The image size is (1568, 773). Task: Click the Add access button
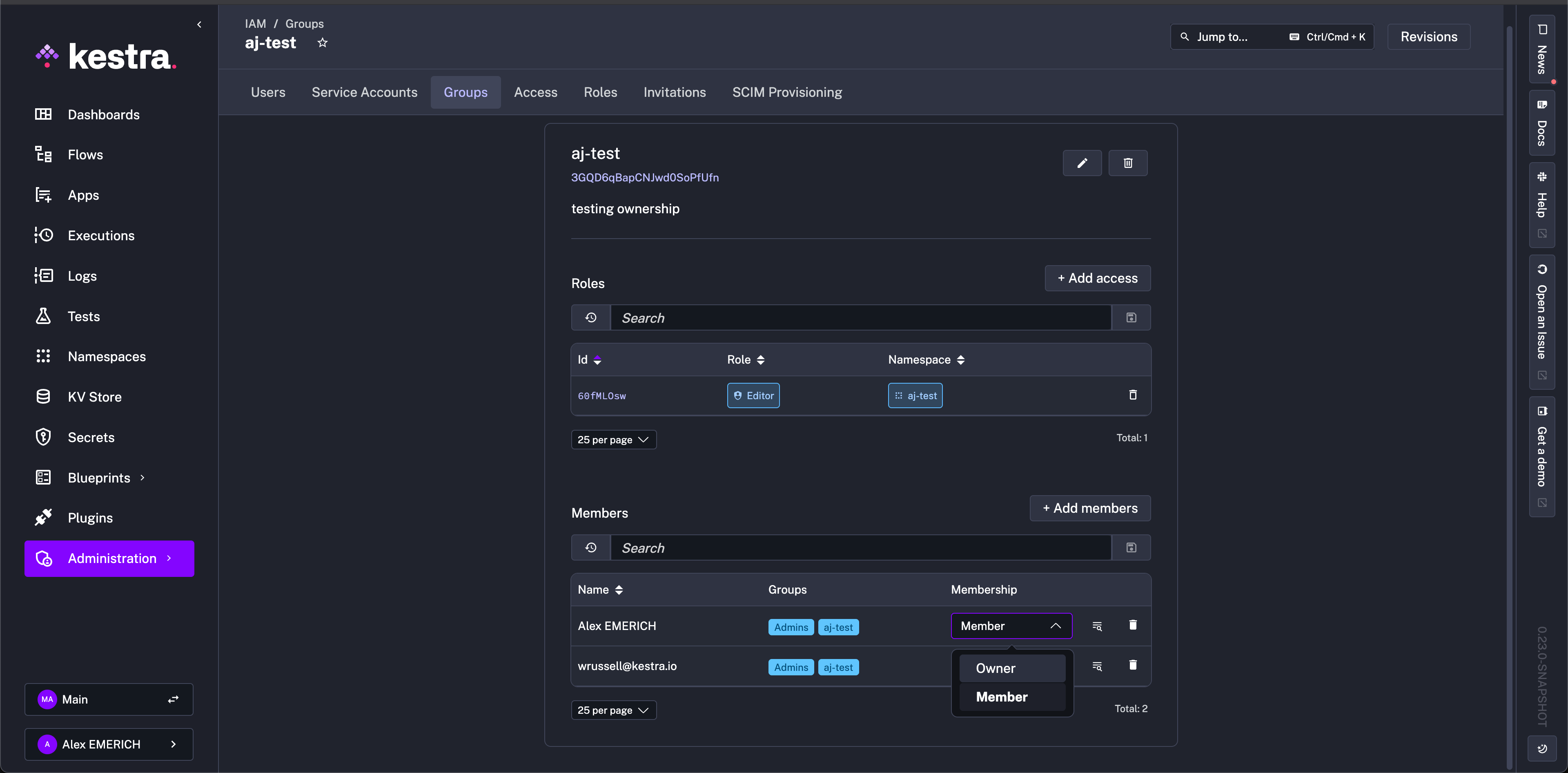[x=1097, y=278]
